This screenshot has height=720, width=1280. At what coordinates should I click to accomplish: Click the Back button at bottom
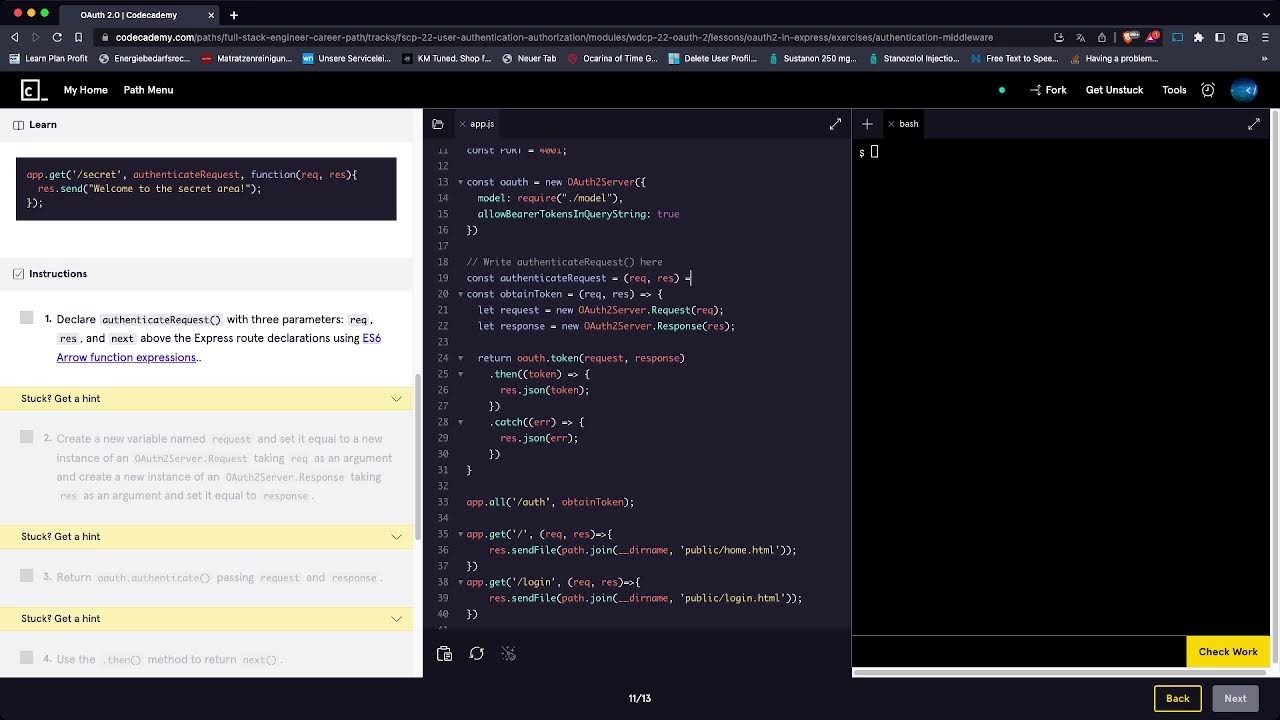[1178, 698]
